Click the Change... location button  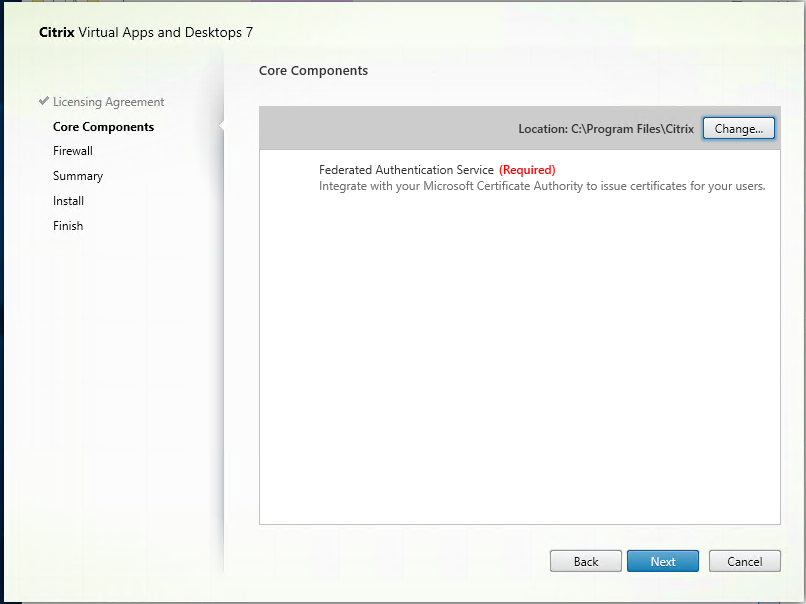(x=739, y=129)
